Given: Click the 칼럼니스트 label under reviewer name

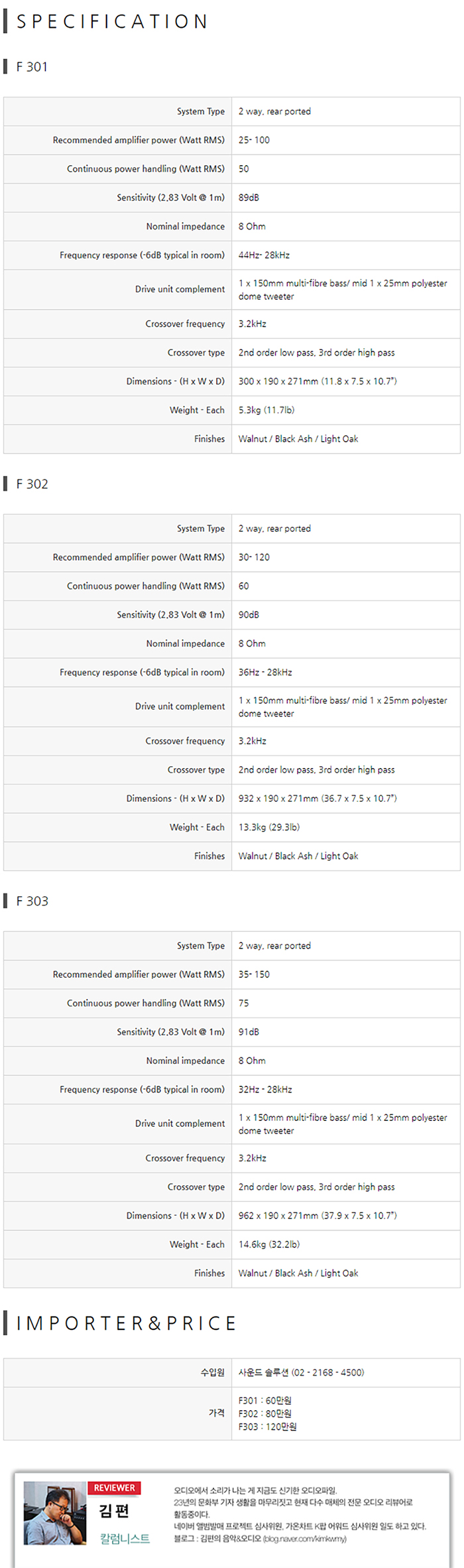Looking at the screenshot, I should click(125, 1538).
